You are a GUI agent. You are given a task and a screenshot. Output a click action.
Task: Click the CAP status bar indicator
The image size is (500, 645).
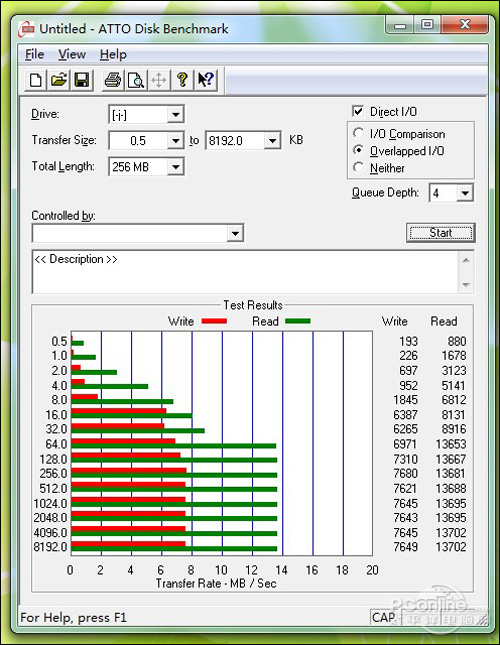tap(383, 617)
